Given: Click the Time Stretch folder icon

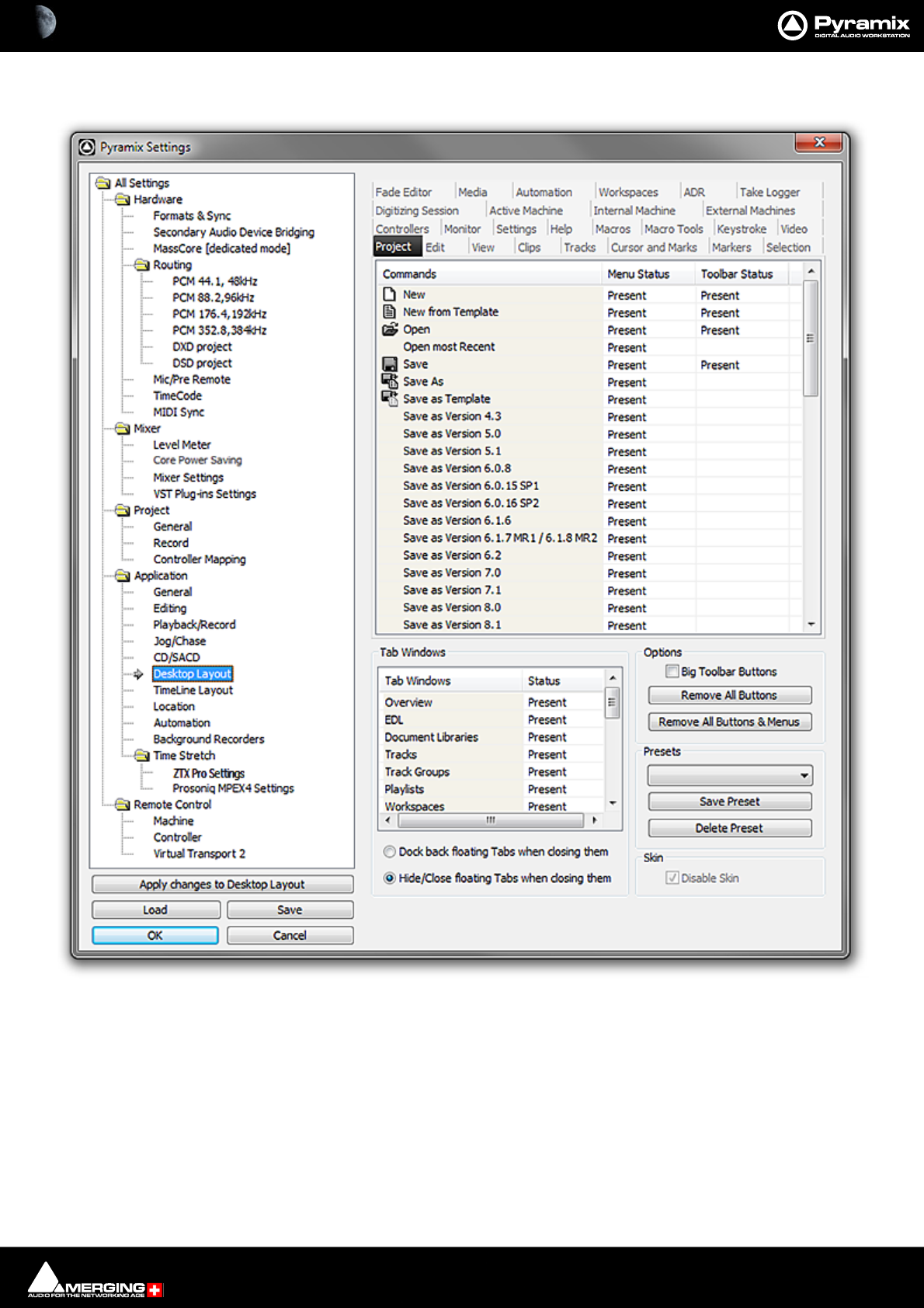Looking at the screenshot, I should [x=142, y=756].
